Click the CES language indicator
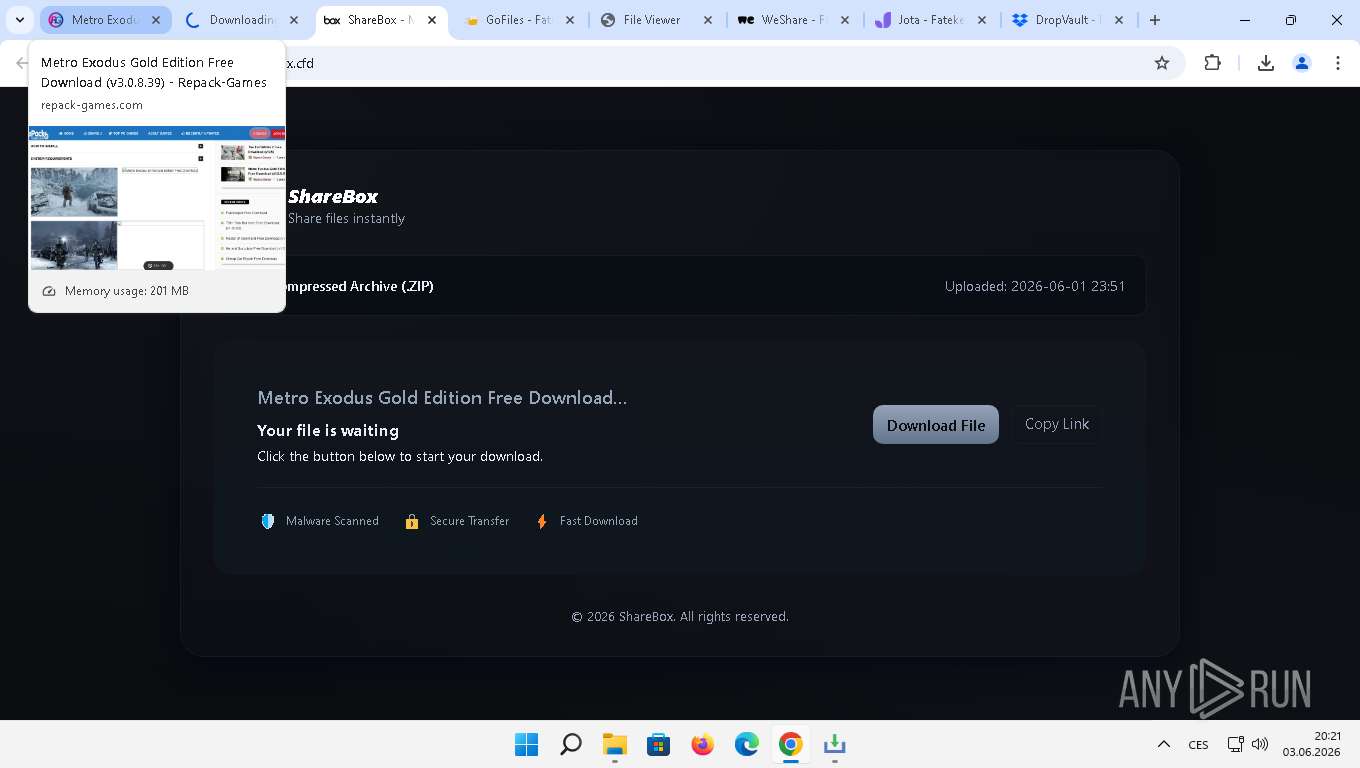Screen dimensions: 1360x768 coord(1198,745)
